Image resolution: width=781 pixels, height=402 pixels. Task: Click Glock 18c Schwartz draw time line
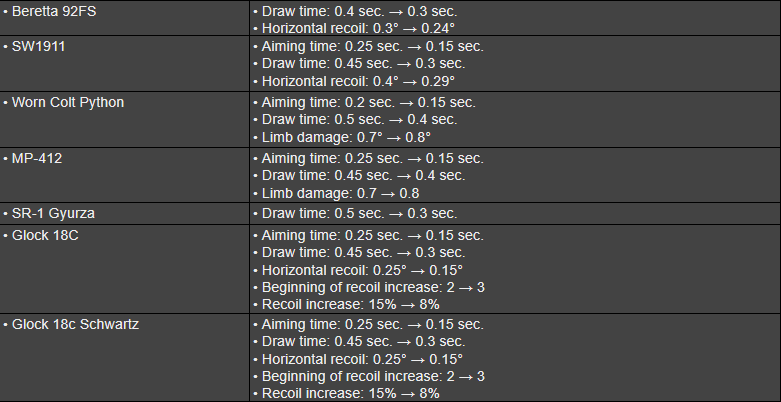coord(362,342)
